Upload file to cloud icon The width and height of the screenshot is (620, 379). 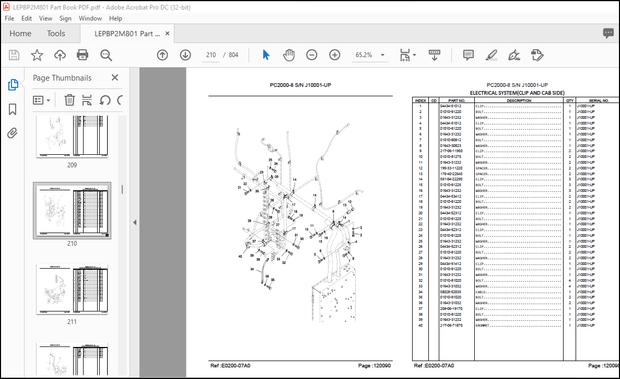click(60, 55)
